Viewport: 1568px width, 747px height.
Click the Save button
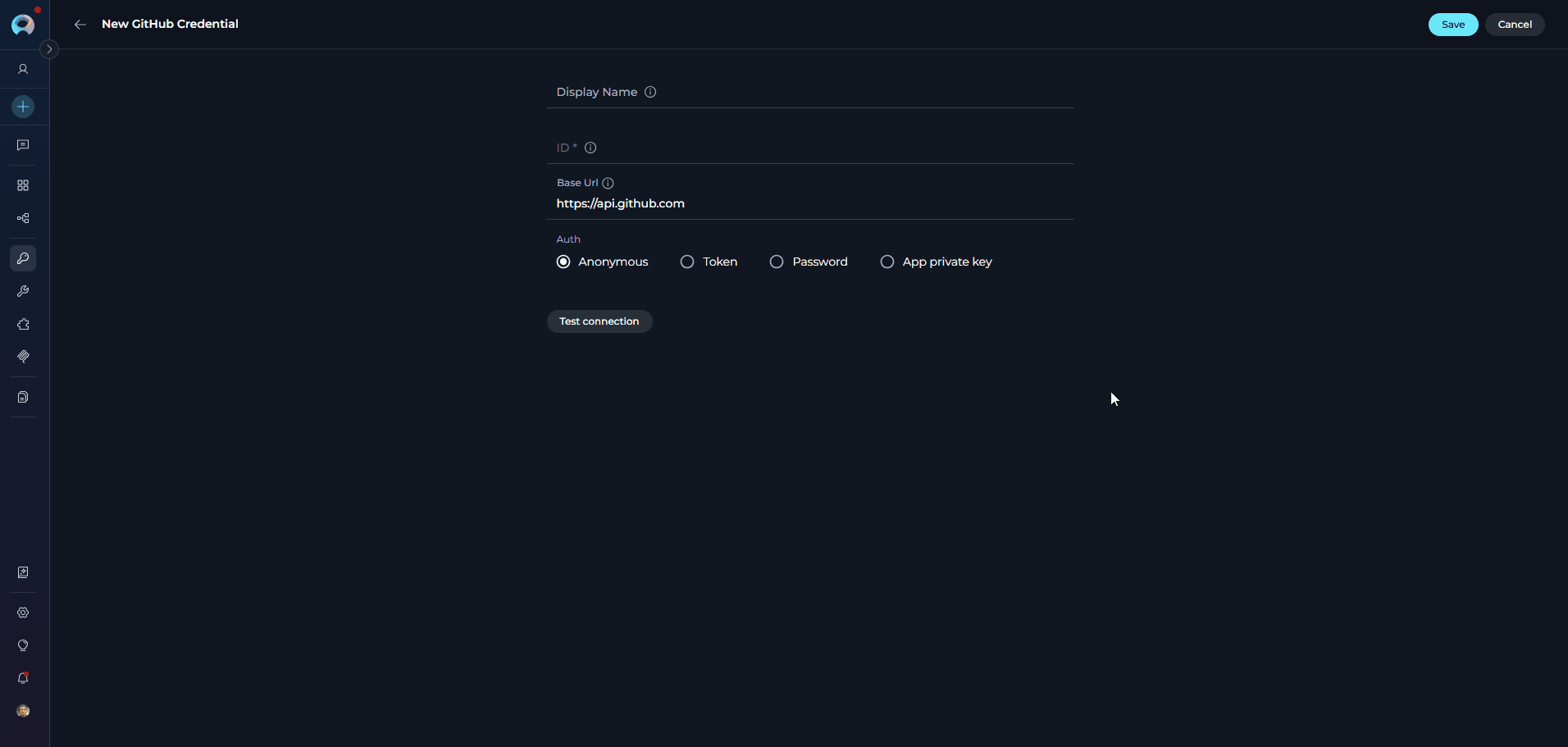[1453, 25]
